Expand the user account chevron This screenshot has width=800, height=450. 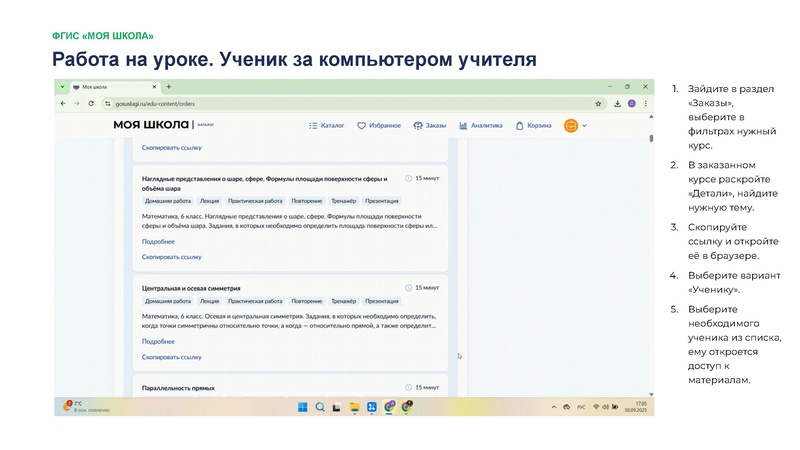(x=584, y=126)
